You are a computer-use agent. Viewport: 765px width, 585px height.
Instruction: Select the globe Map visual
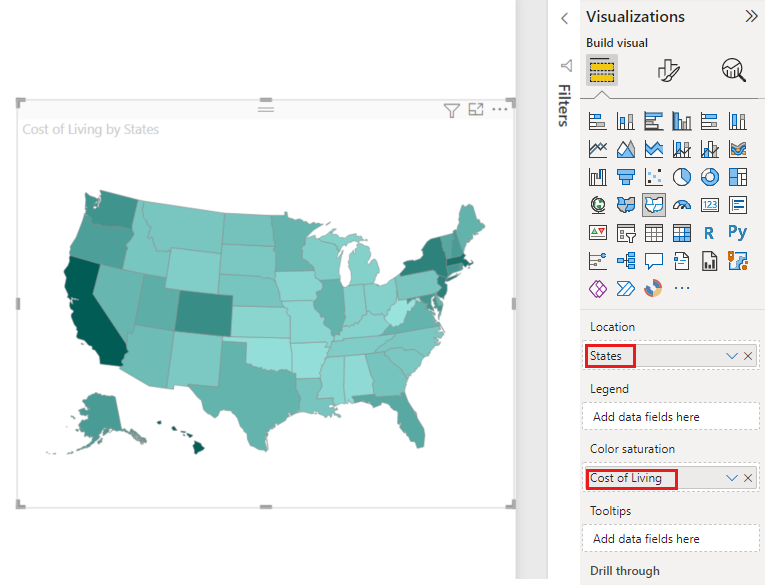pyautogui.click(x=598, y=205)
